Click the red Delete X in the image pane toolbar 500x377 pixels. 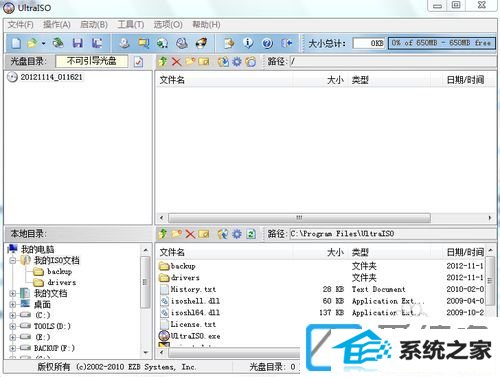176,62
